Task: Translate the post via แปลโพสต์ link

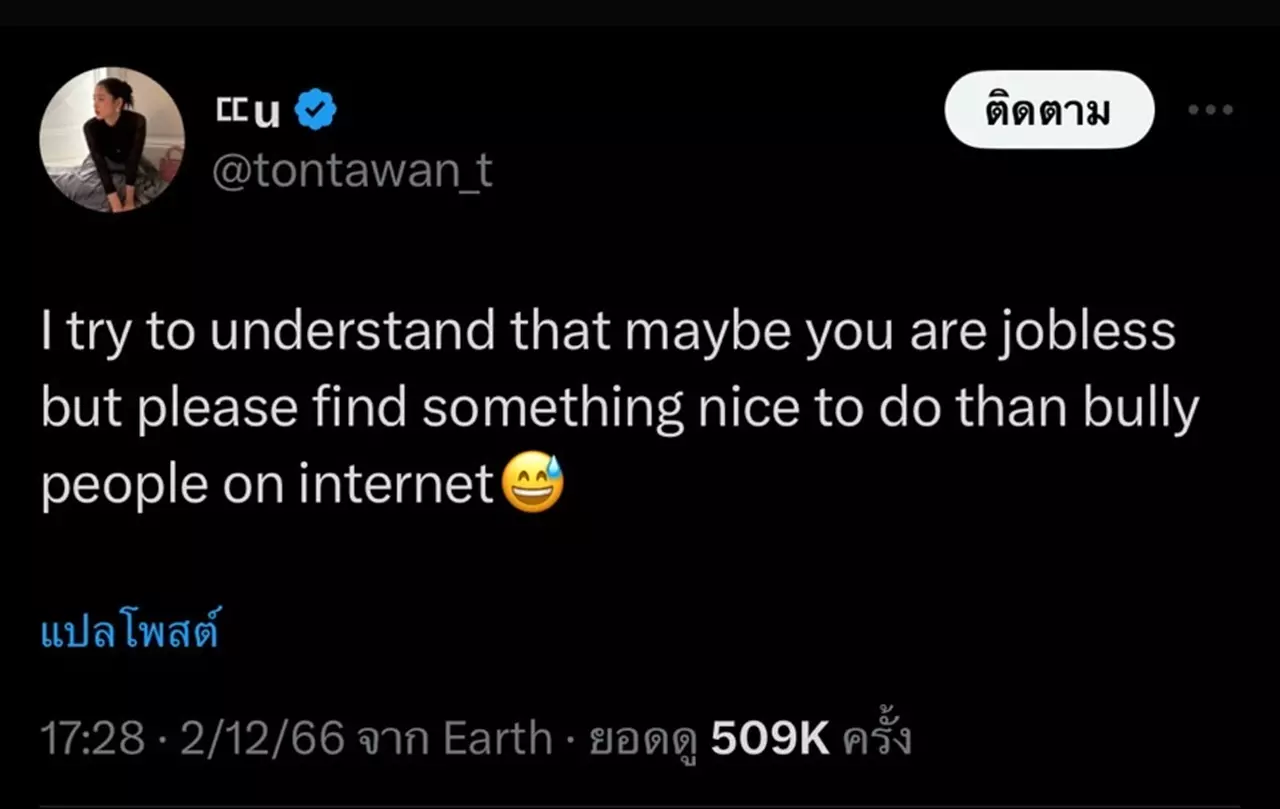Action: (x=129, y=634)
